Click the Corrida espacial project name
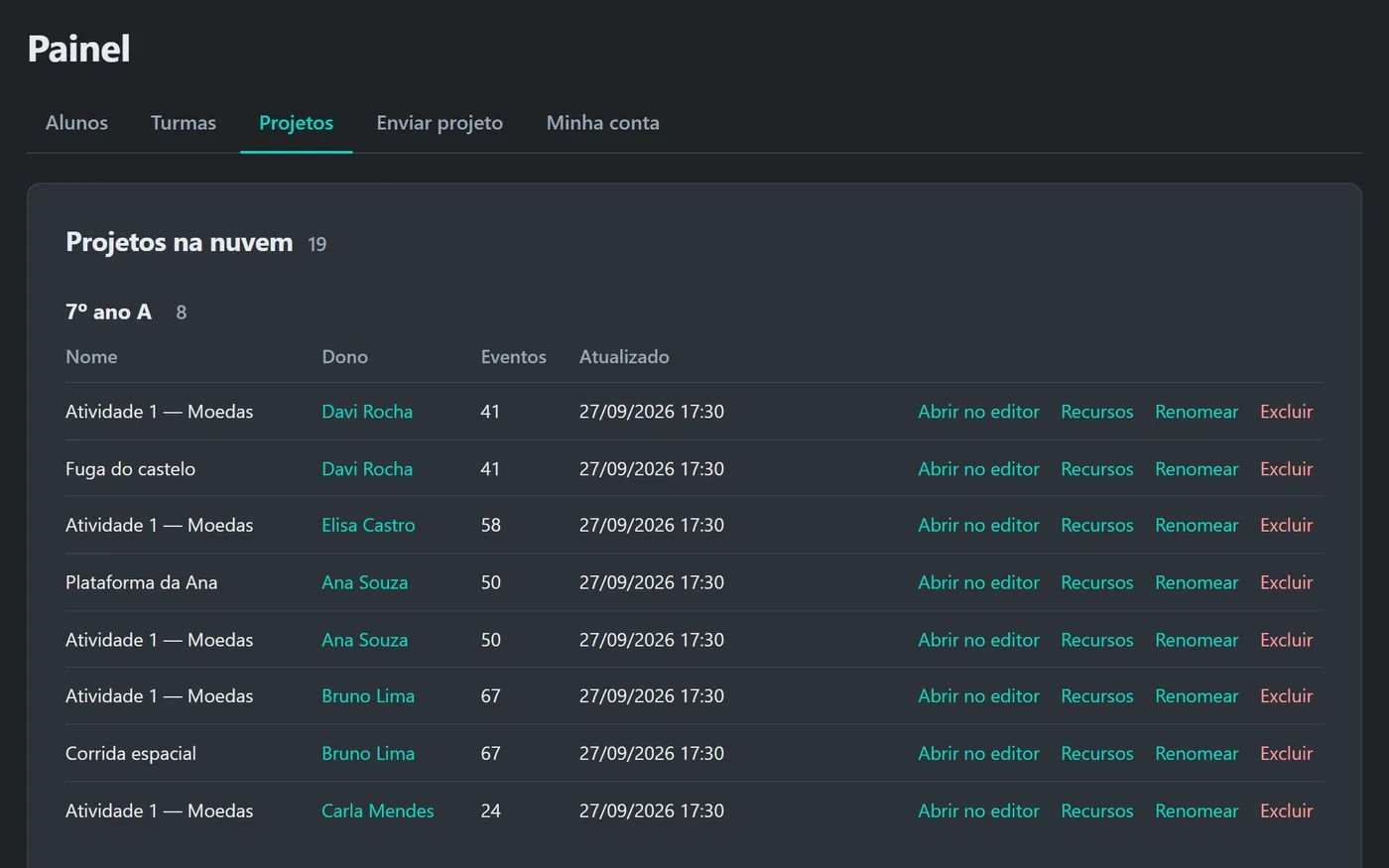Screen dimensions: 1389x868 [x=131, y=754]
